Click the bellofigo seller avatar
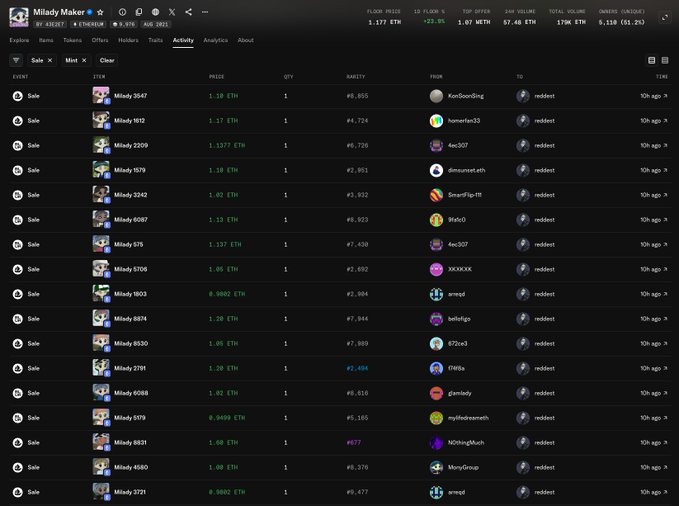The image size is (679, 506). coord(436,318)
